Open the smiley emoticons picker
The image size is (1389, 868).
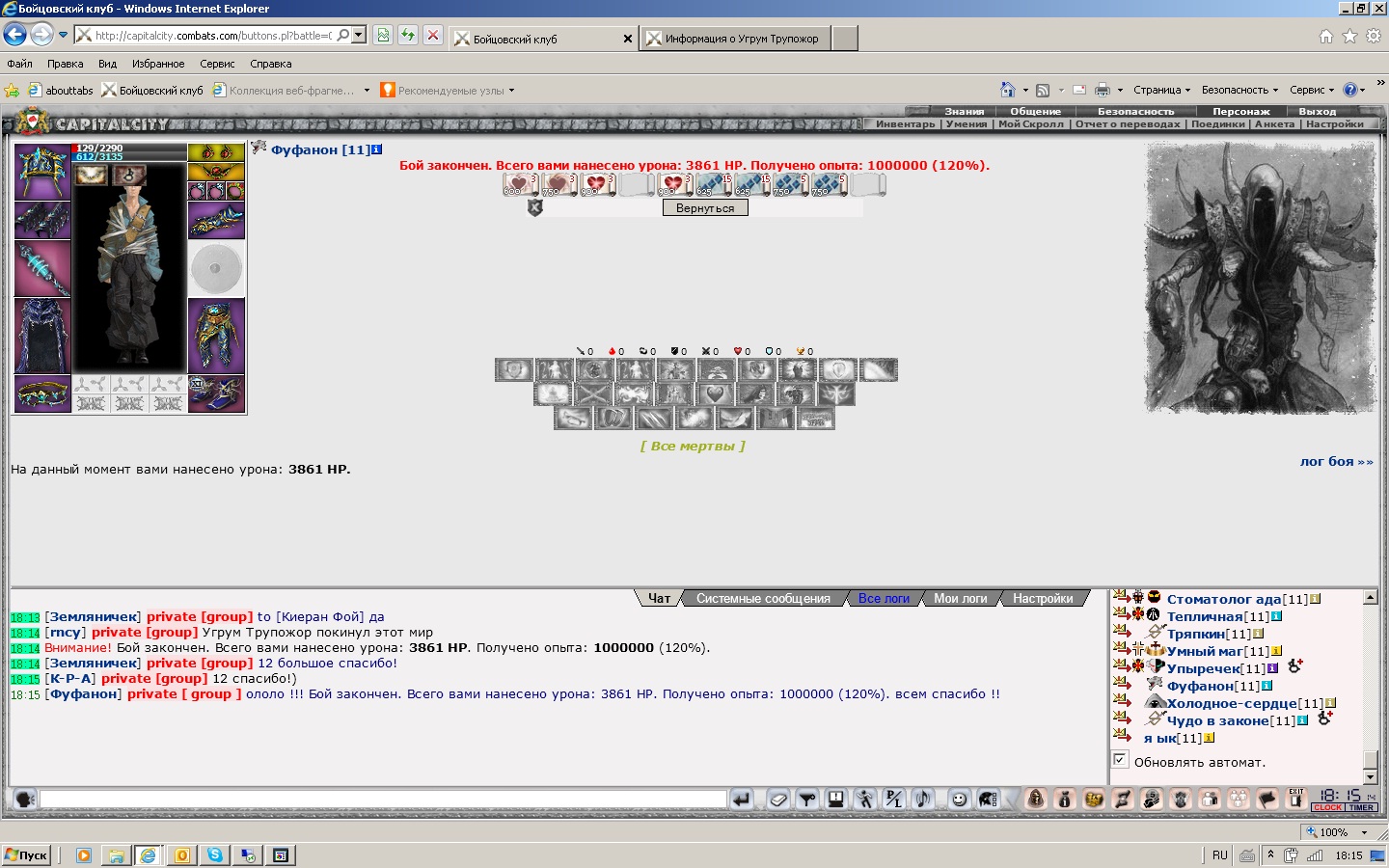pyautogui.click(x=959, y=799)
